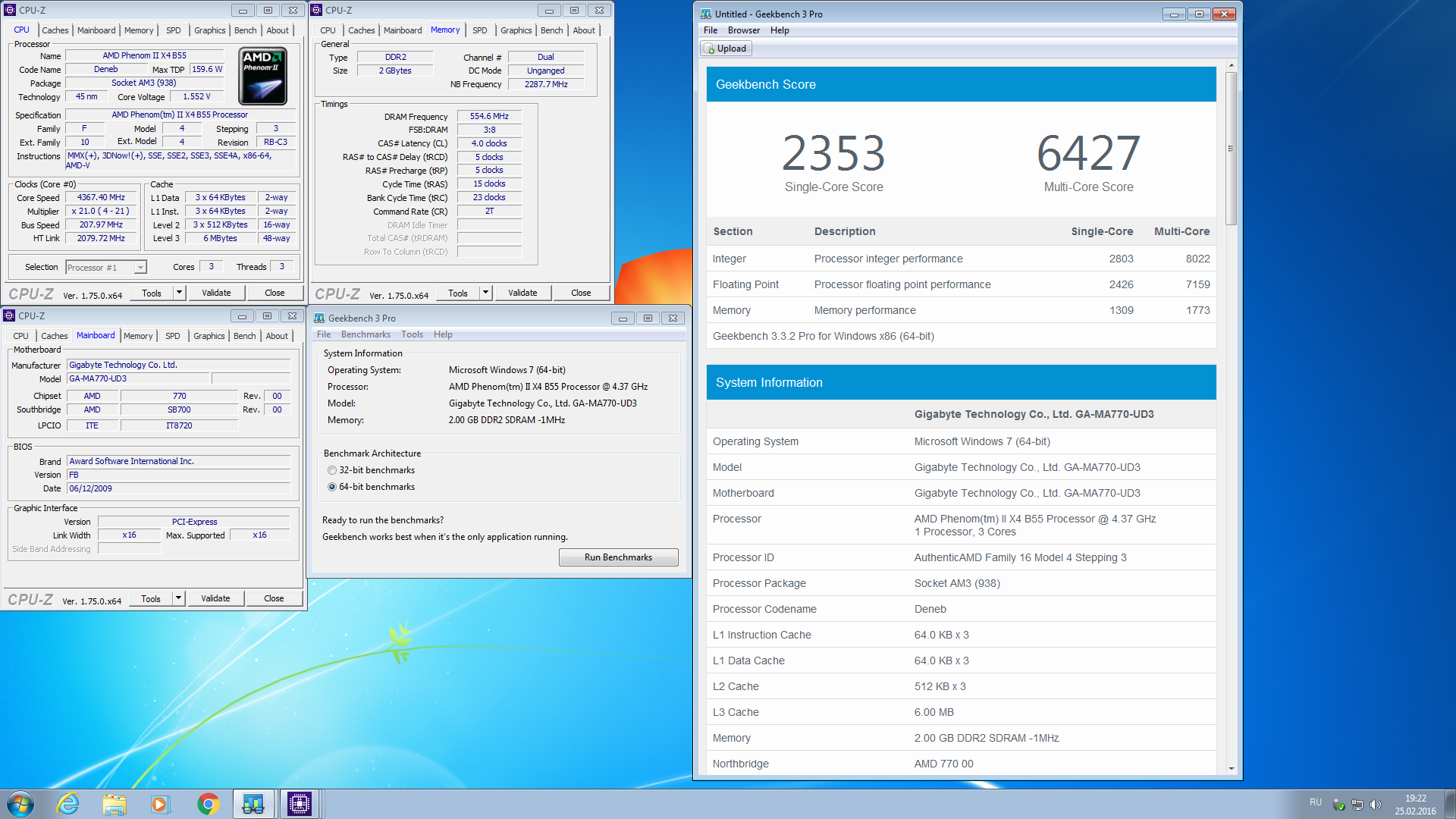Switch to SPD tab in CPU-Z Memory window
Image resolution: width=1456 pixels, height=819 pixels.
(479, 30)
